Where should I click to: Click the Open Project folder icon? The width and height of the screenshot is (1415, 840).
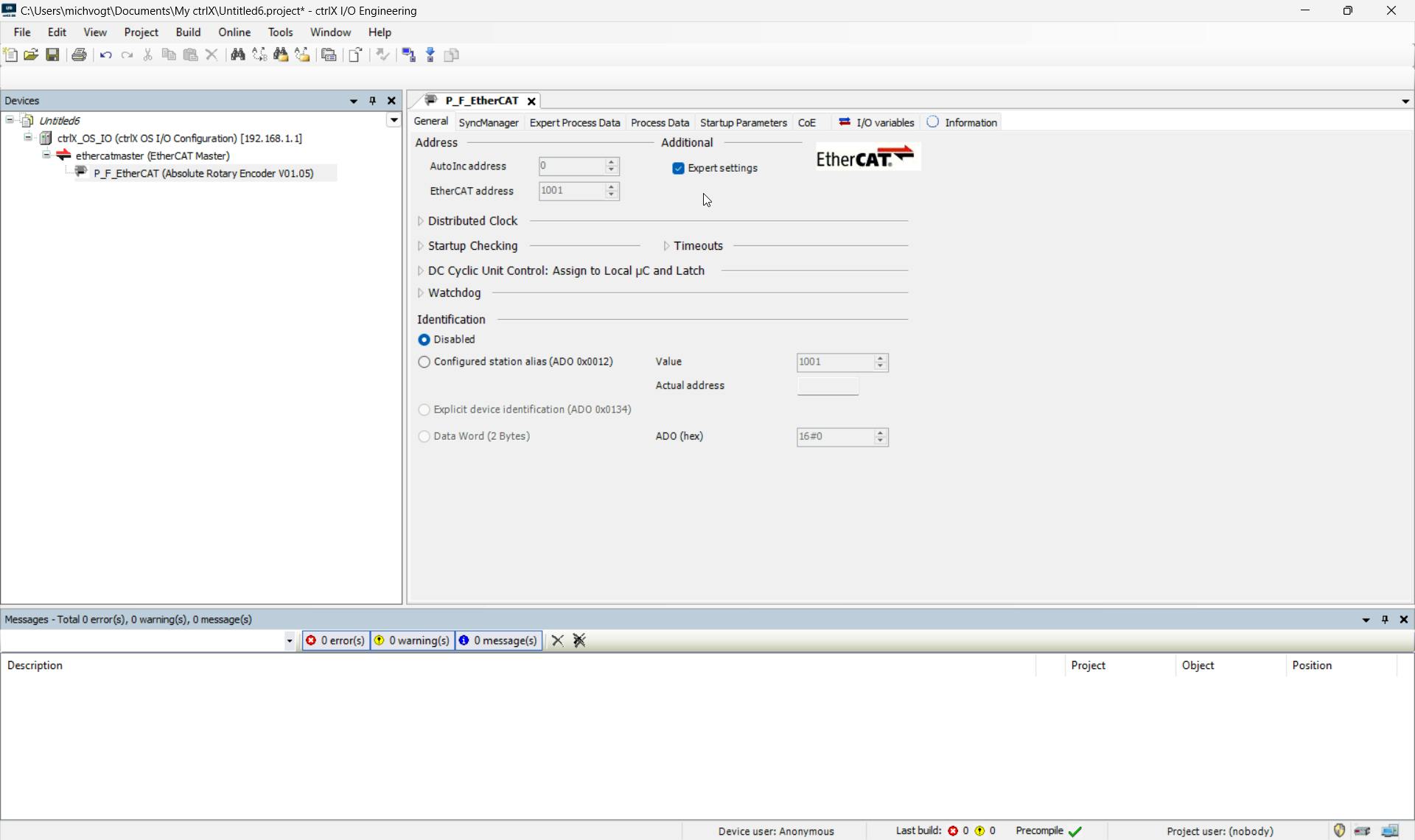point(31,55)
